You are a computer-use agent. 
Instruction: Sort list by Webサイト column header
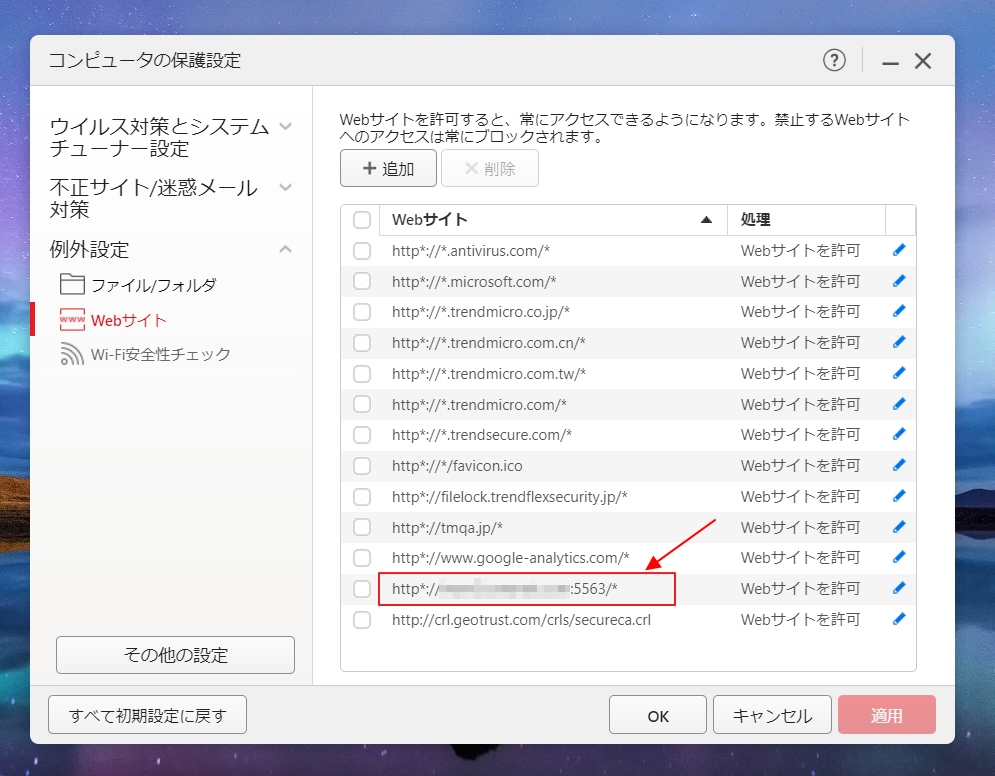pyautogui.click(x=552, y=220)
